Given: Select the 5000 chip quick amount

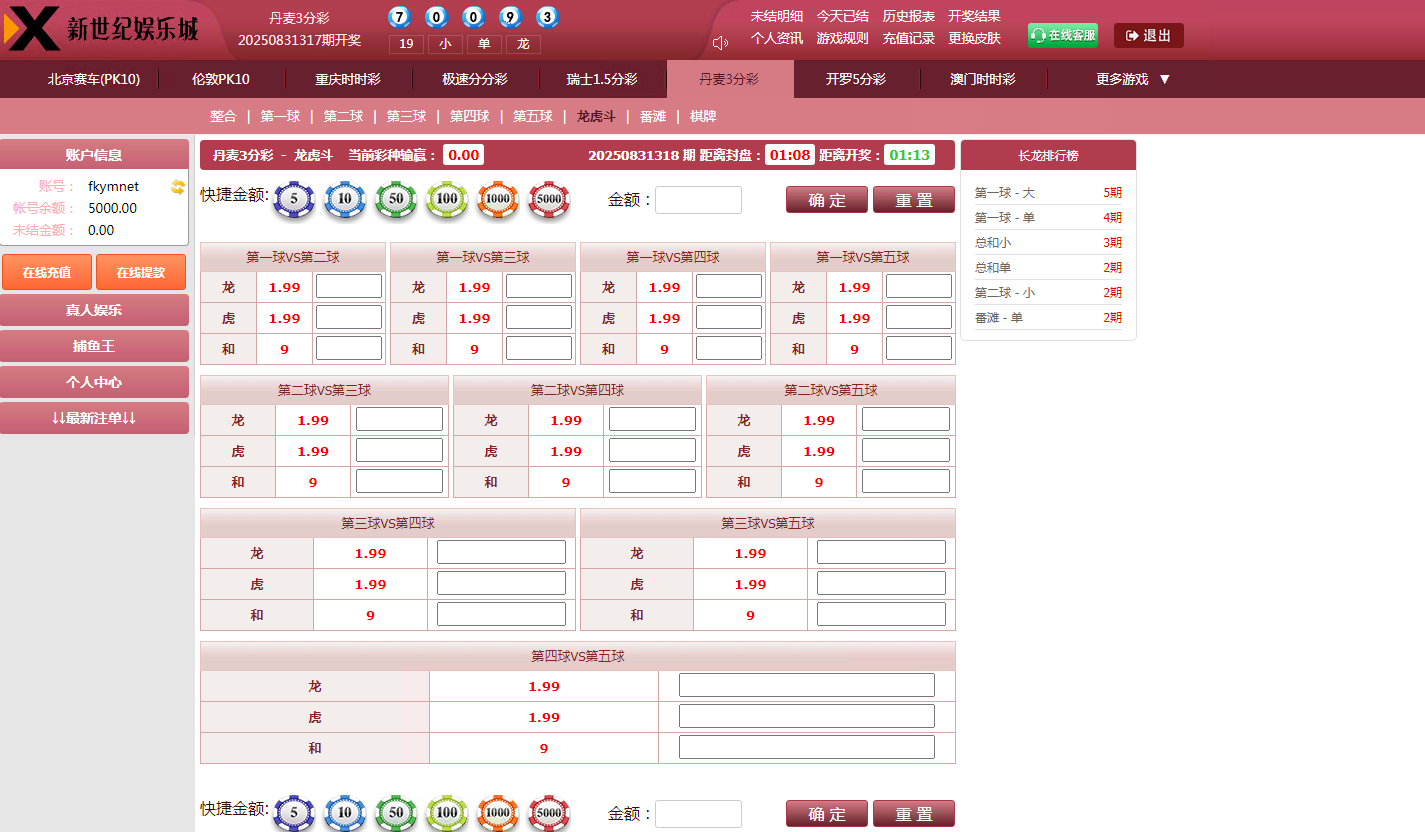Looking at the screenshot, I should pos(549,199).
